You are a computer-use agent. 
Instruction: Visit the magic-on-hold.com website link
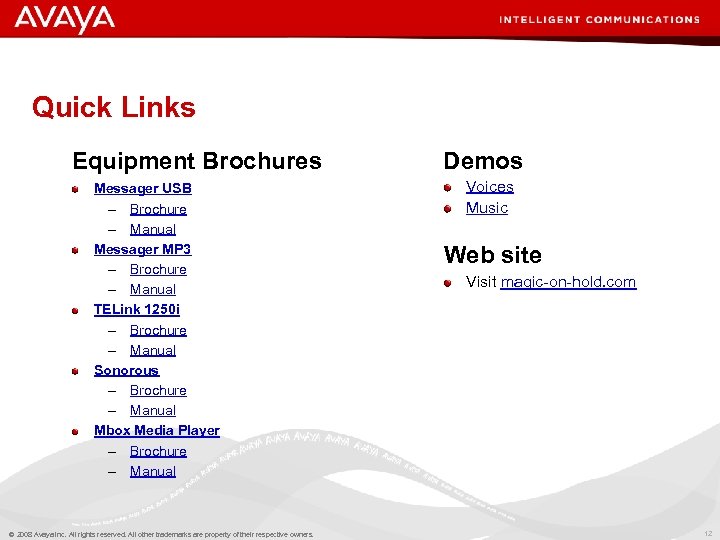click(x=568, y=281)
